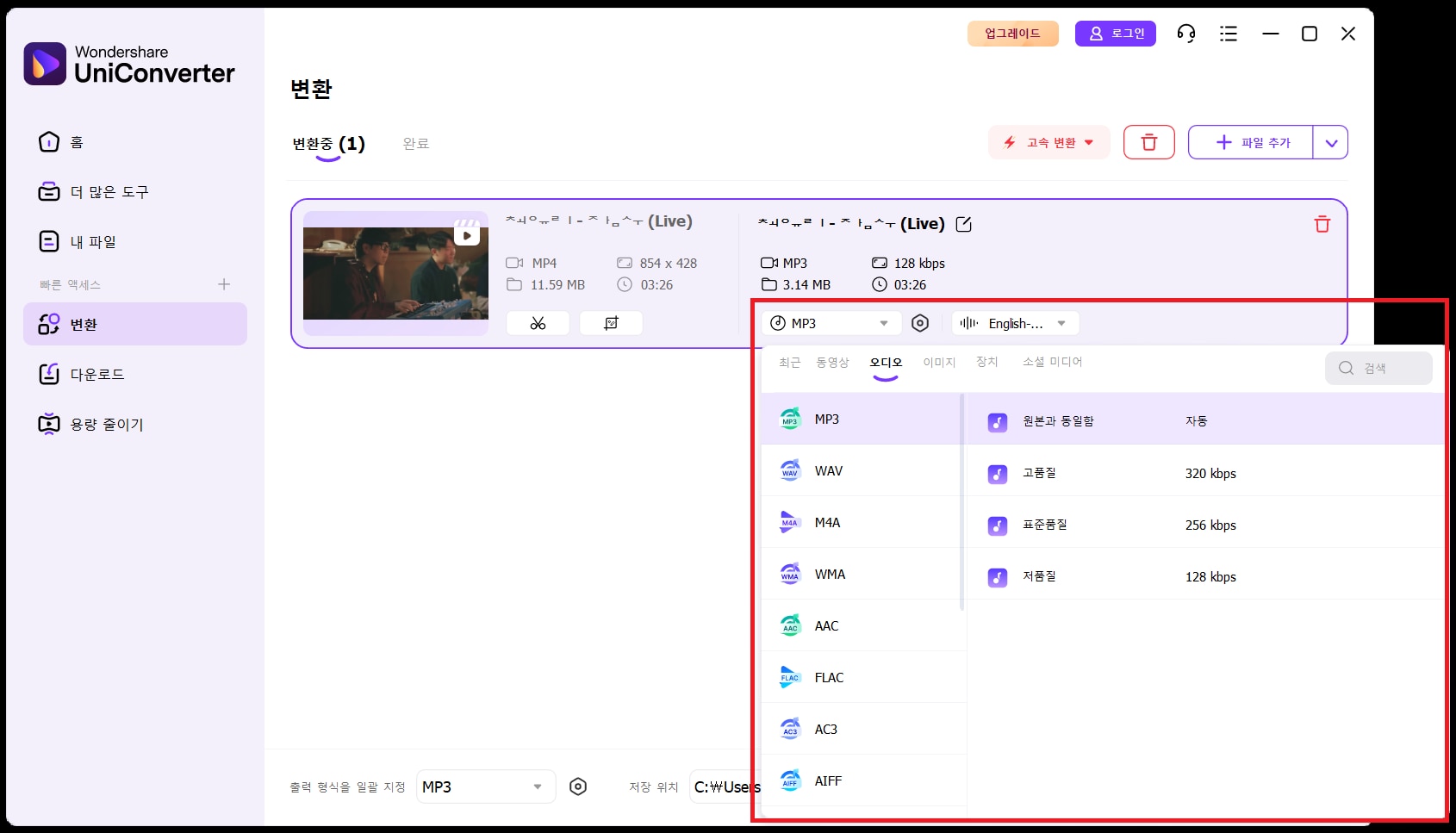Viewport: 1456px width, 833px height.
Task: Open the batch output format MP3 dropdown
Action: pyautogui.click(x=486, y=786)
